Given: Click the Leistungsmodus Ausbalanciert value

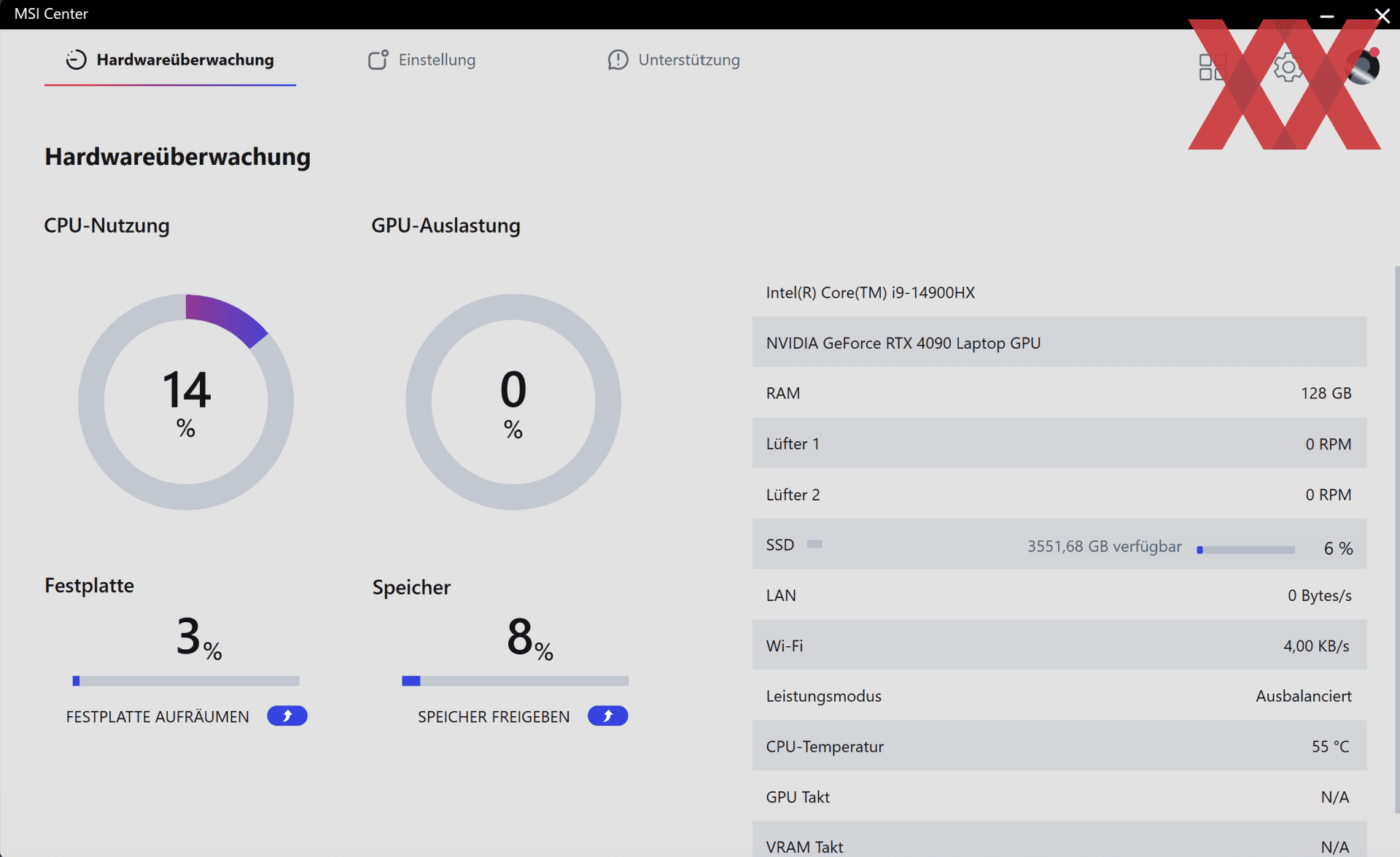Looking at the screenshot, I should (x=1304, y=697).
